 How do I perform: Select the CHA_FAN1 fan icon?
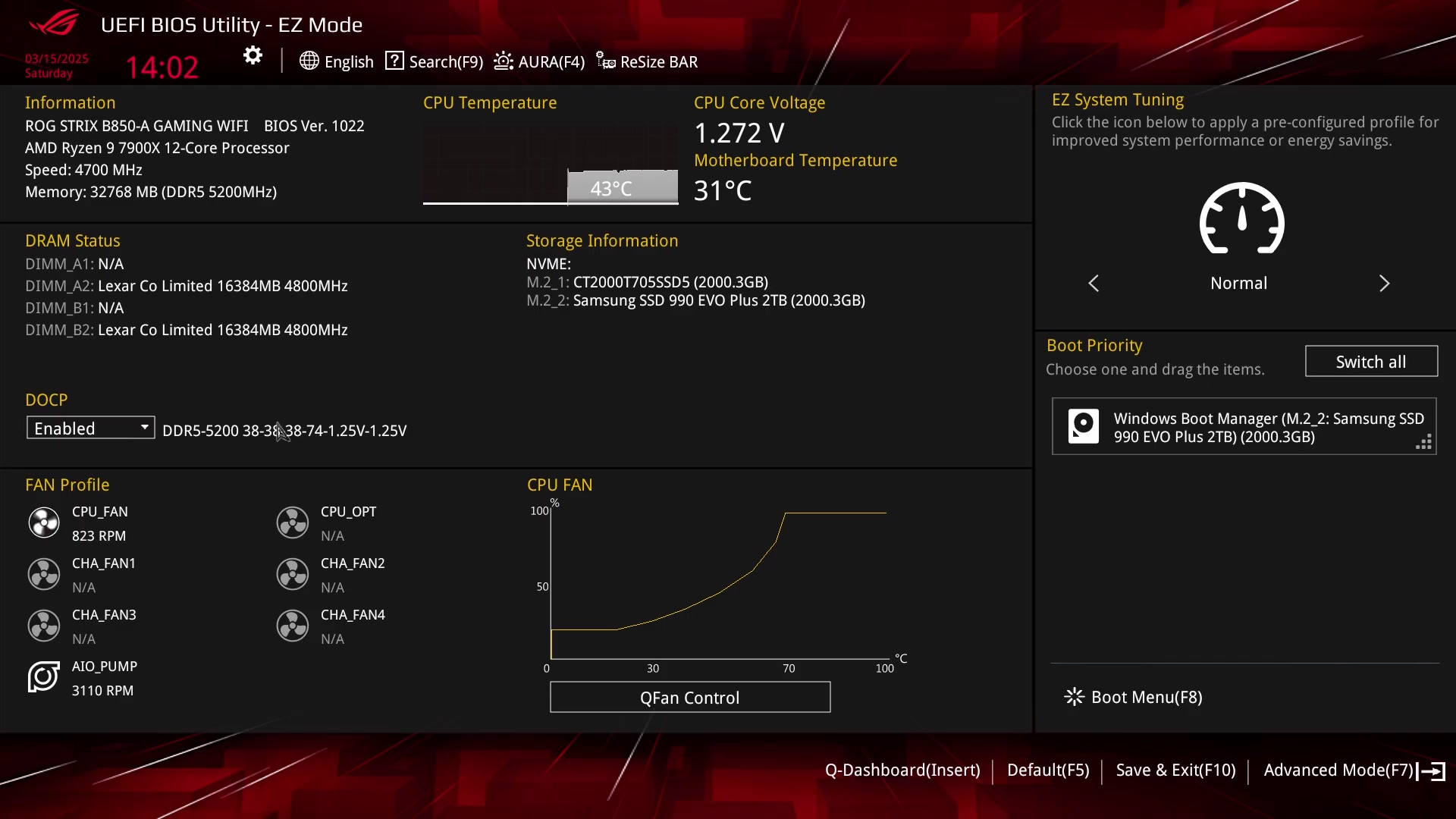[x=44, y=574]
